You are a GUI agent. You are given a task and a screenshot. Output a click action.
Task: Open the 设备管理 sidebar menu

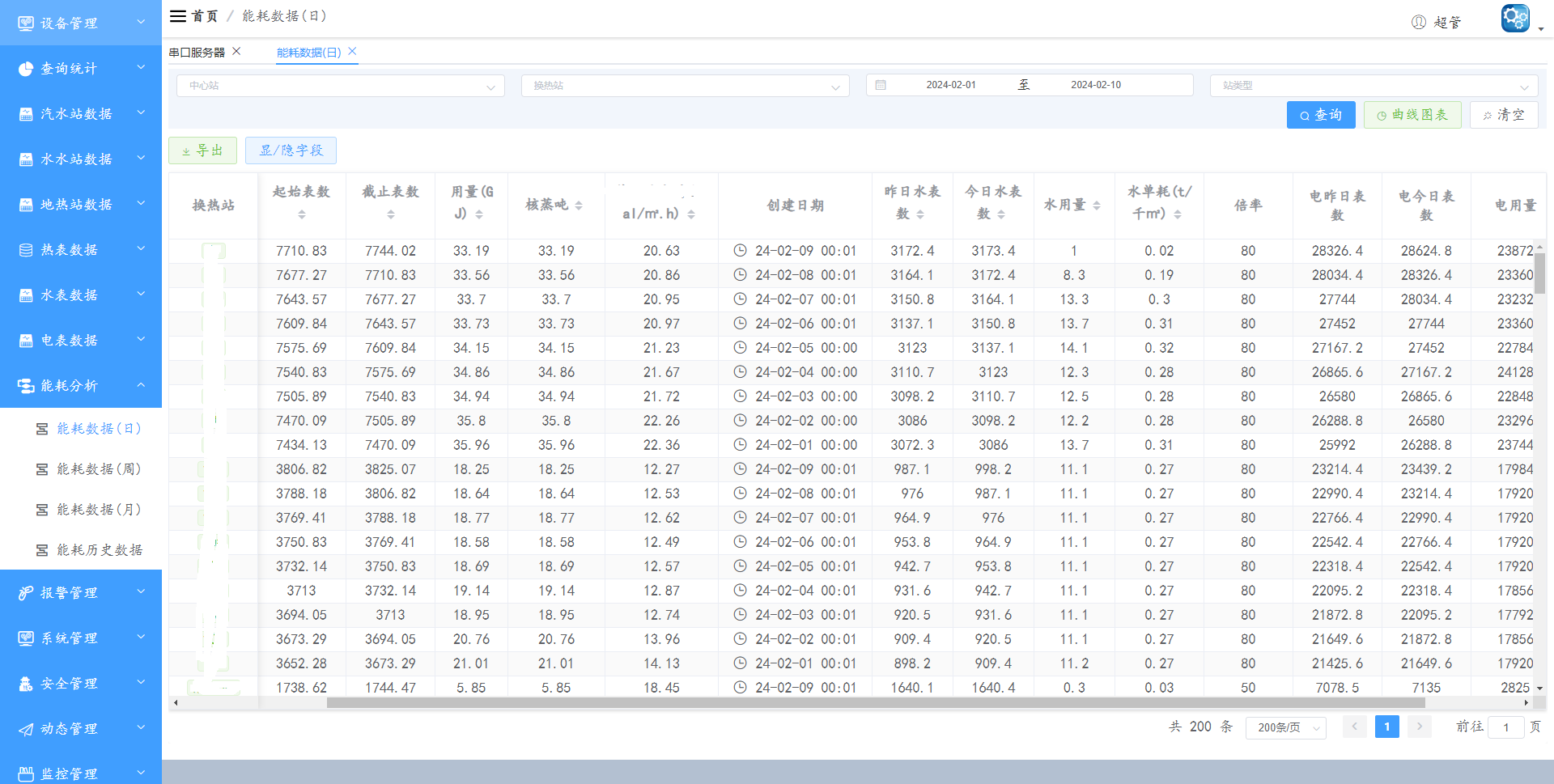(81, 23)
